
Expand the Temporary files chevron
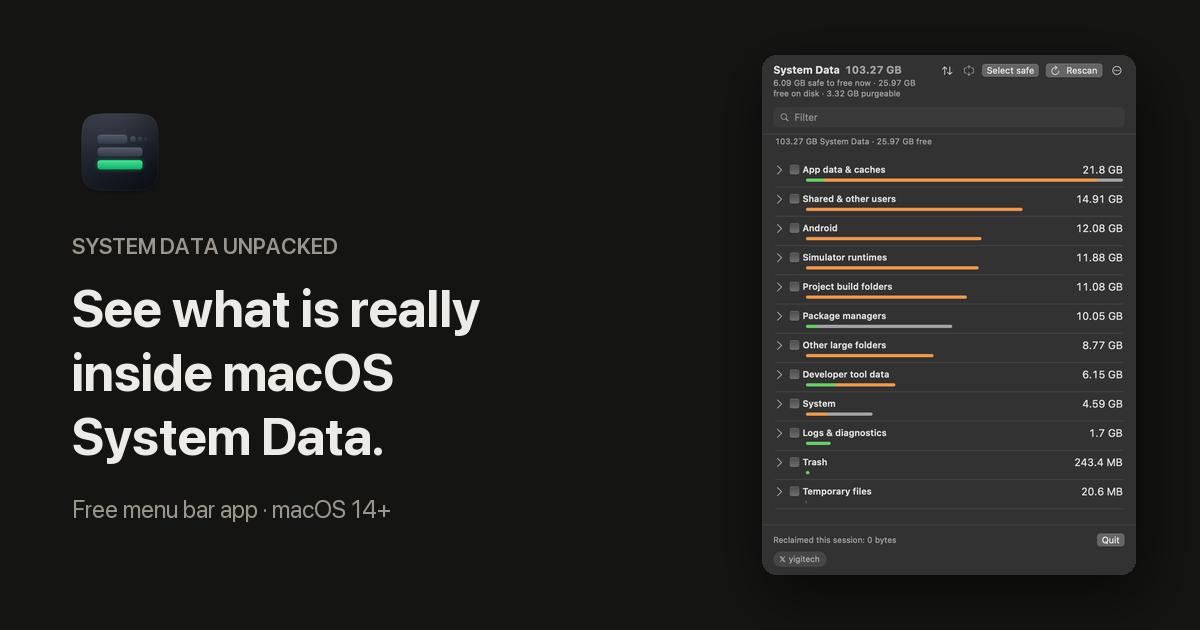coord(779,491)
